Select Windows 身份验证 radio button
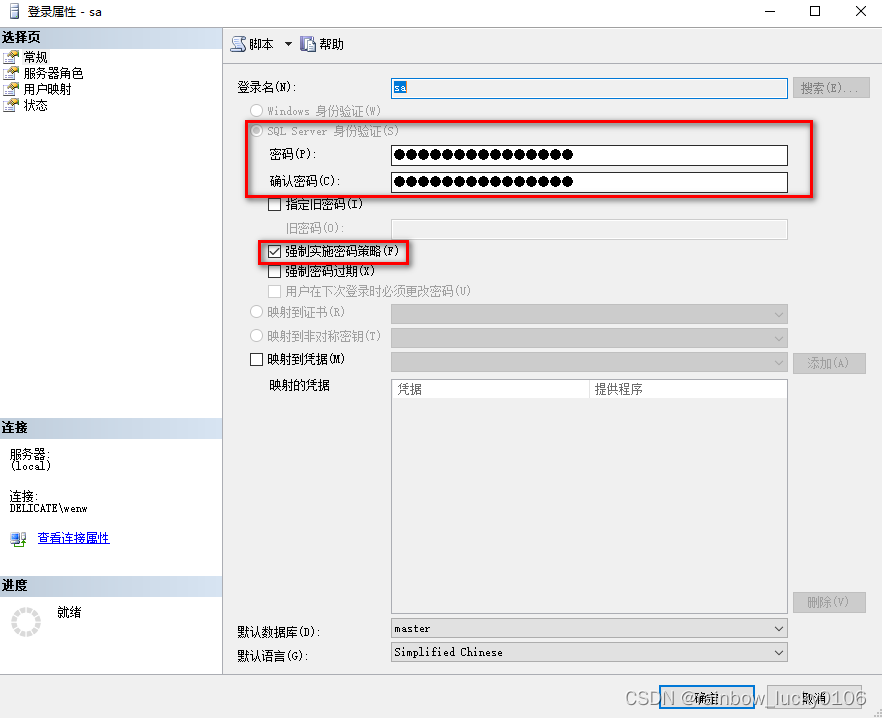Image resolution: width=882 pixels, height=718 pixels. (x=256, y=110)
